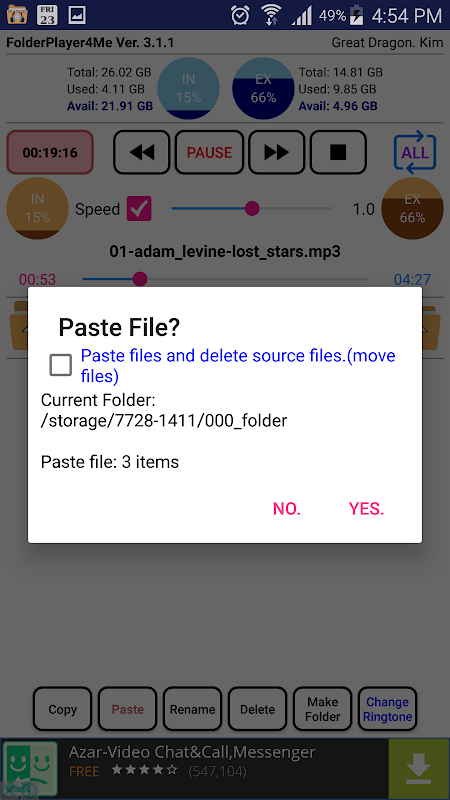
Task: Tap the blue EX 66% storage indicator
Action: coord(263,88)
